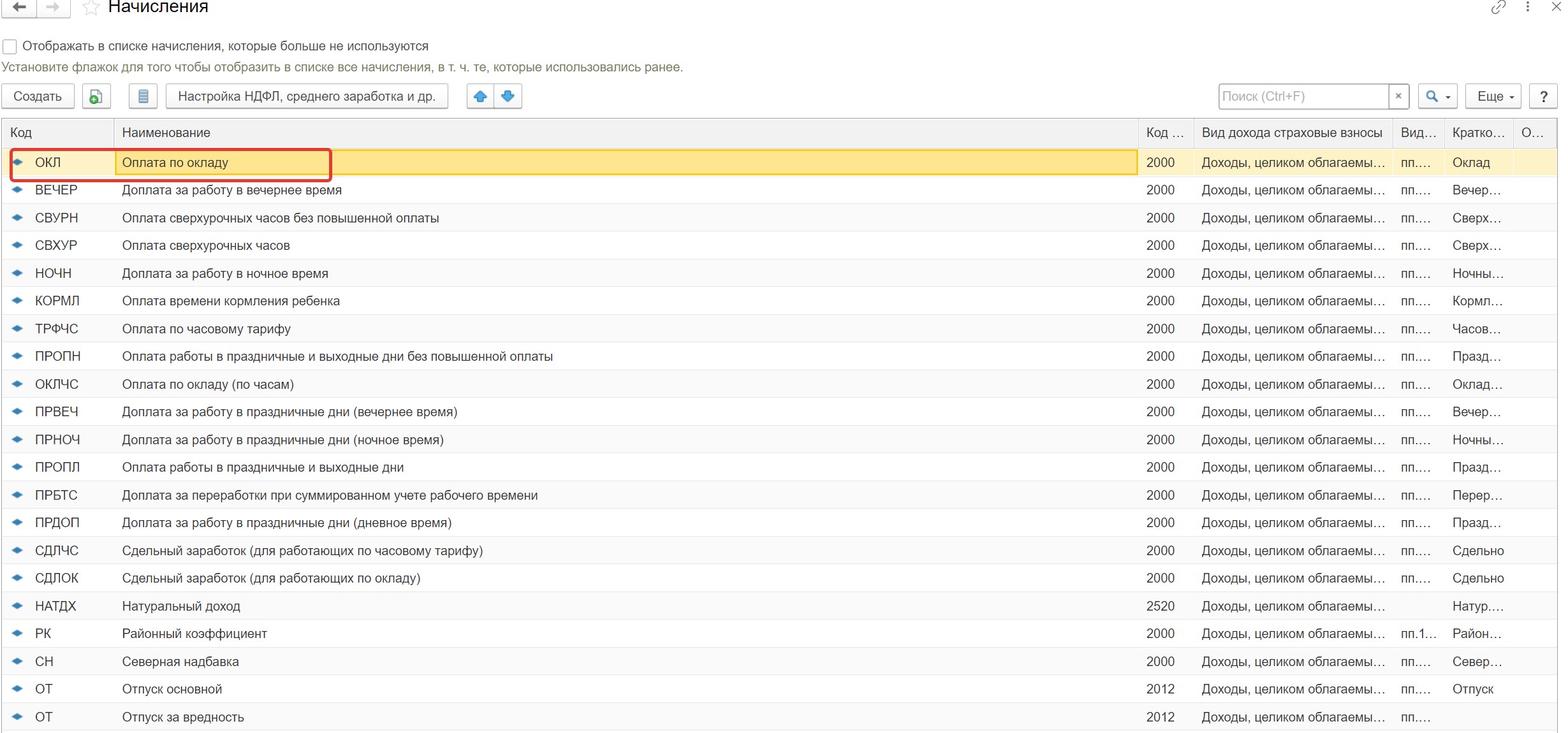Click the row icon next to ТРФЧС
Screen dimensions: 1568x733
(x=18, y=328)
